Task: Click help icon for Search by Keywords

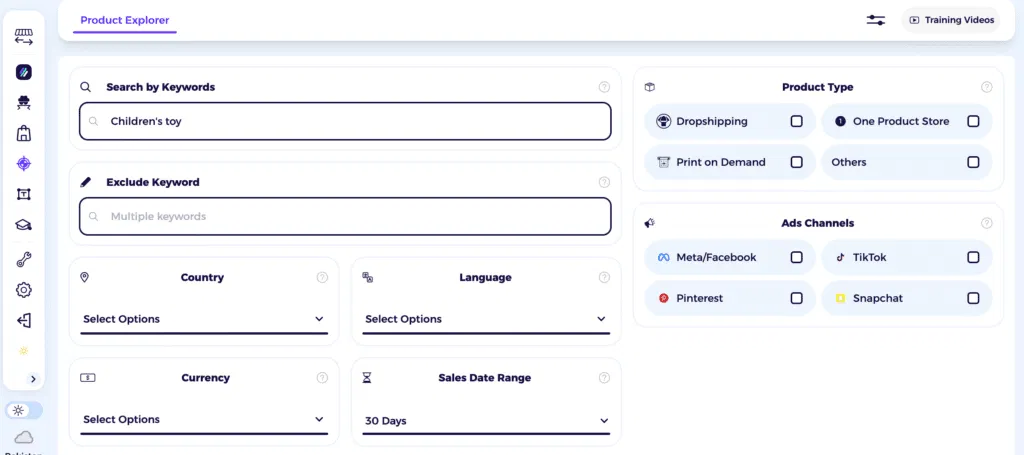Action: pos(604,87)
